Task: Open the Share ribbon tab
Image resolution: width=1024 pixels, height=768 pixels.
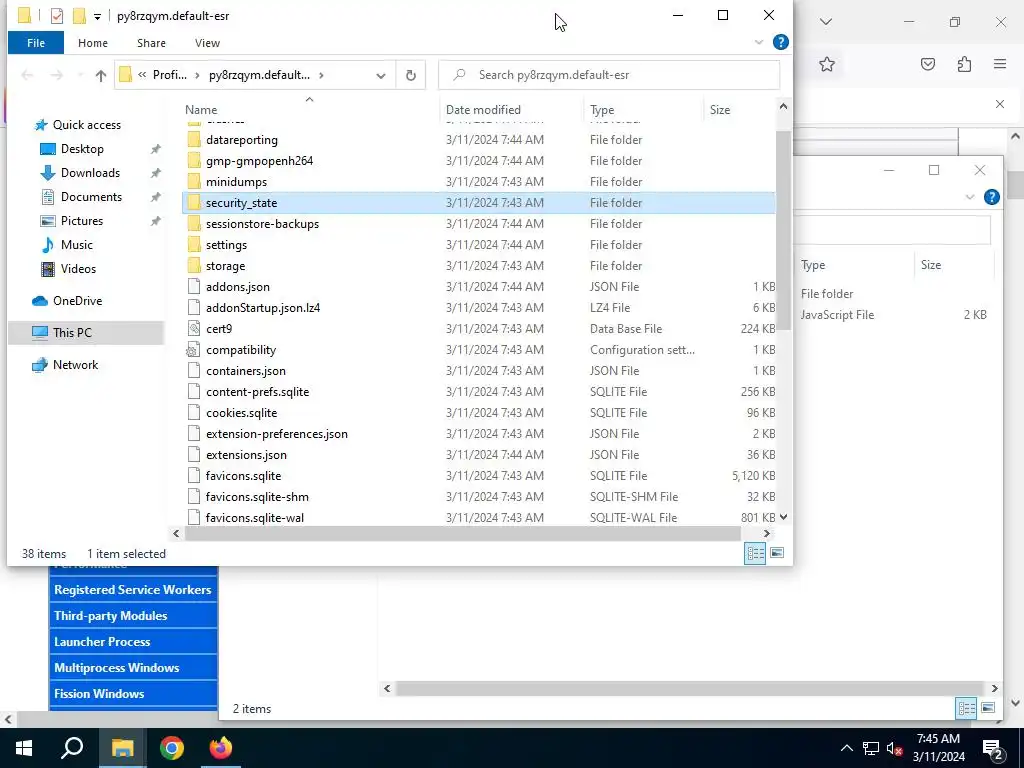Action: point(151,43)
